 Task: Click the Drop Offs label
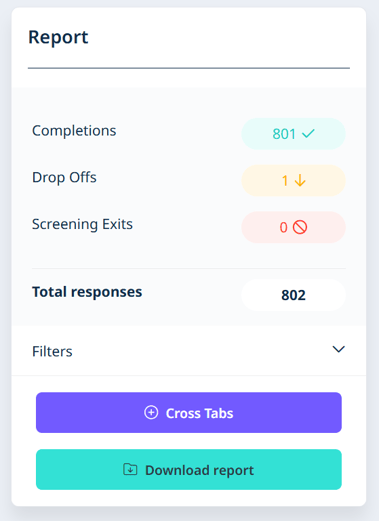[x=64, y=177]
